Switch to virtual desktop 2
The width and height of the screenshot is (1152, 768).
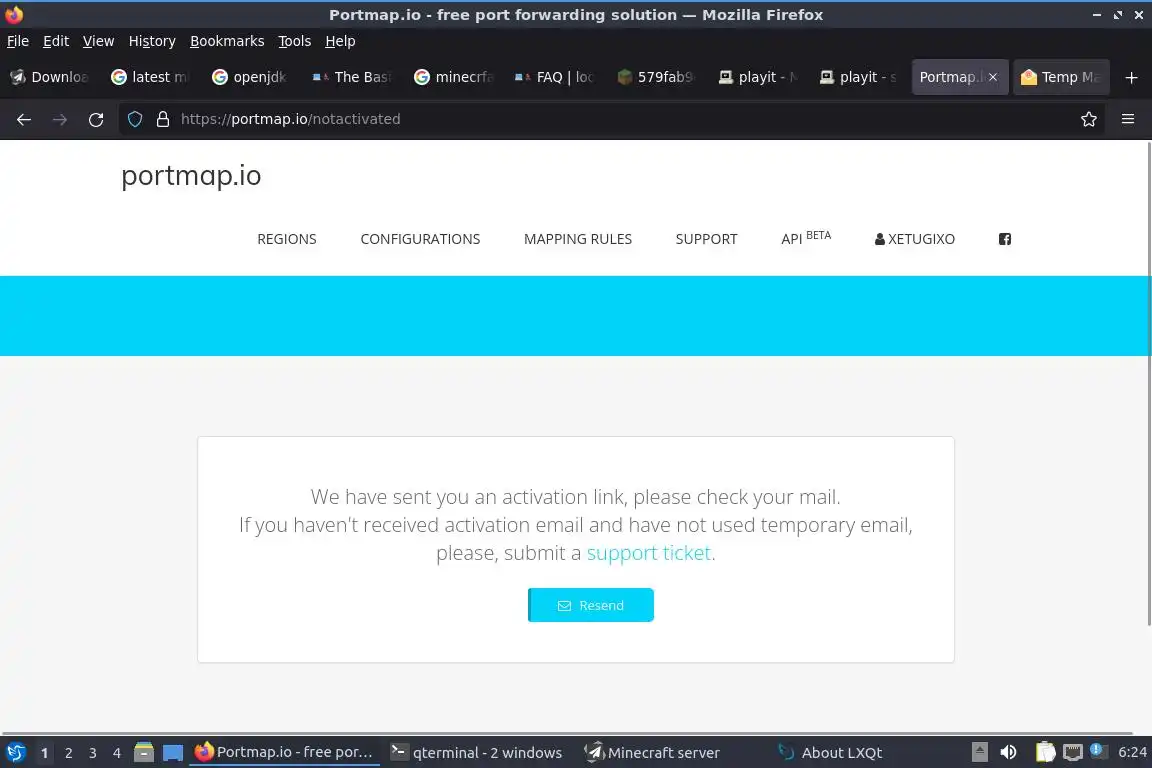coord(68,753)
